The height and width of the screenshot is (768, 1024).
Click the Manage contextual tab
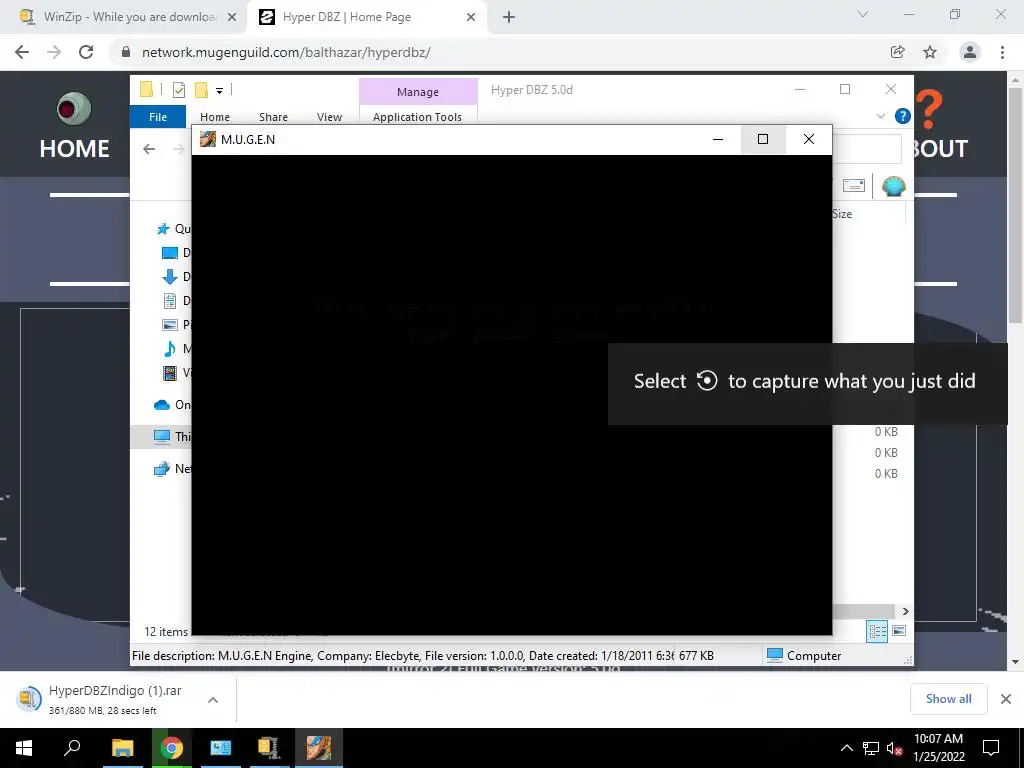tap(418, 92)
